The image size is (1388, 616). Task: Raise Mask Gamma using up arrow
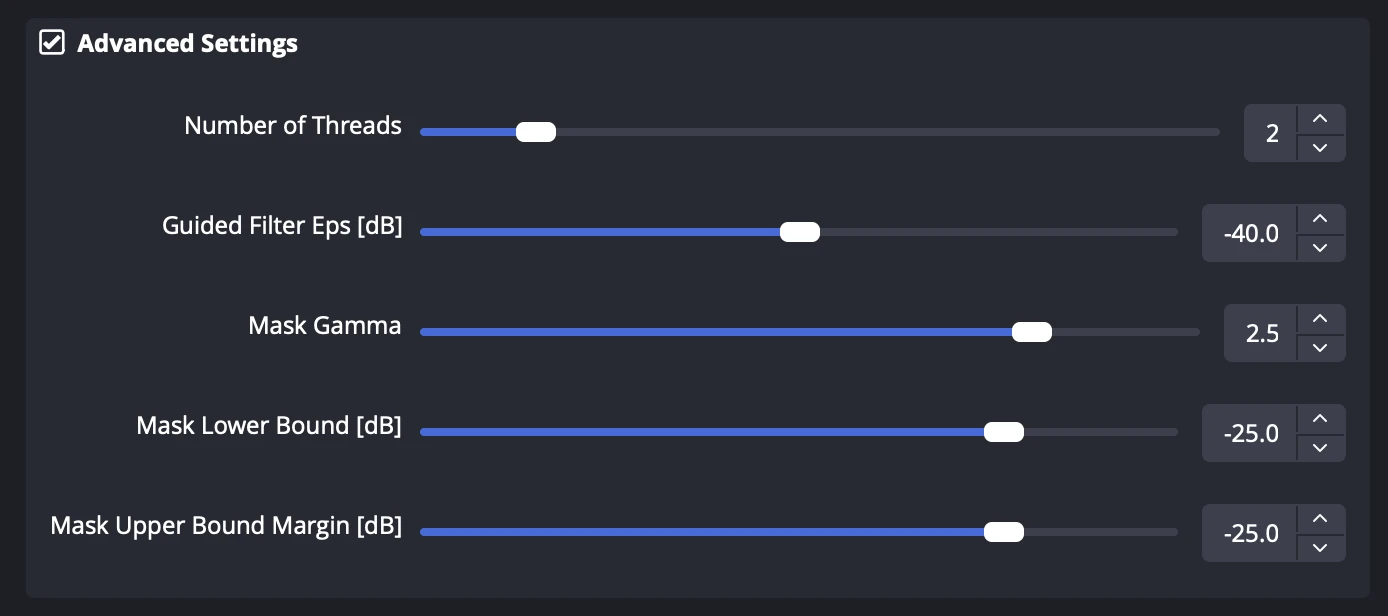coord(1320,319)
